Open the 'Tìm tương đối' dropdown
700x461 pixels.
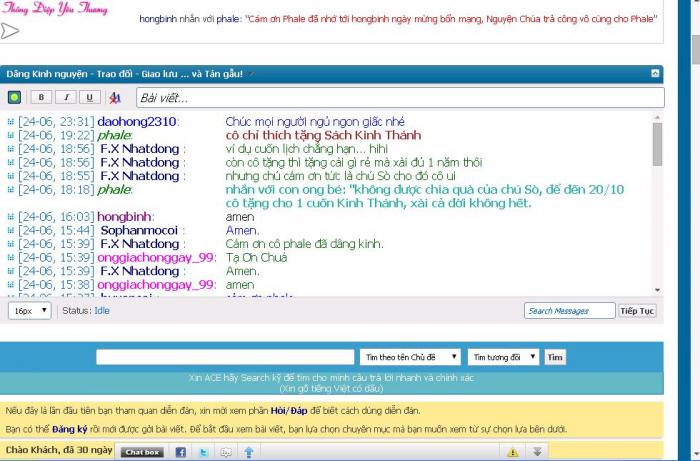click(x=503, y=357)
